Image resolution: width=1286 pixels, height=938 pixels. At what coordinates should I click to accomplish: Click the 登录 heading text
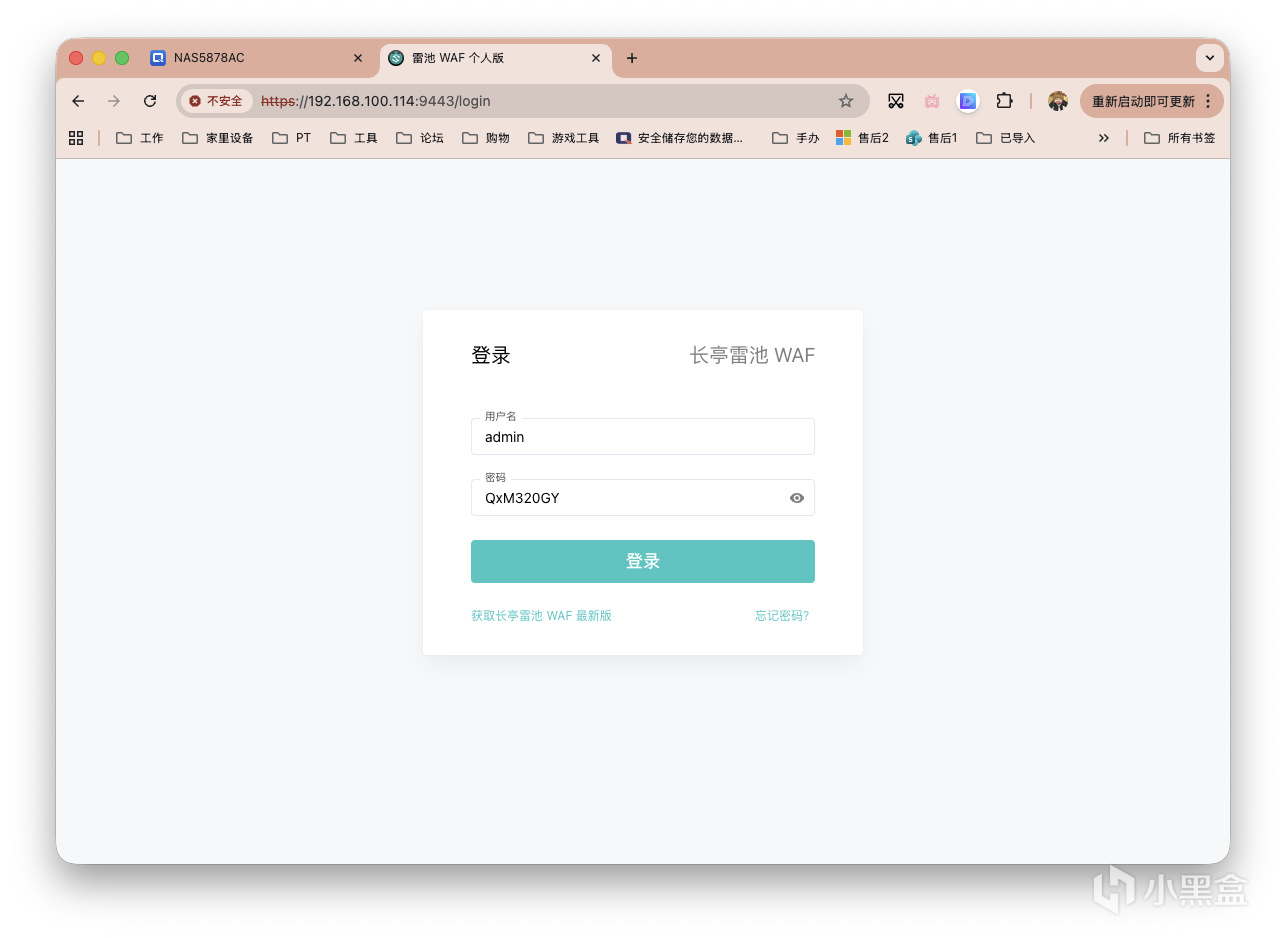click(491, 355)
